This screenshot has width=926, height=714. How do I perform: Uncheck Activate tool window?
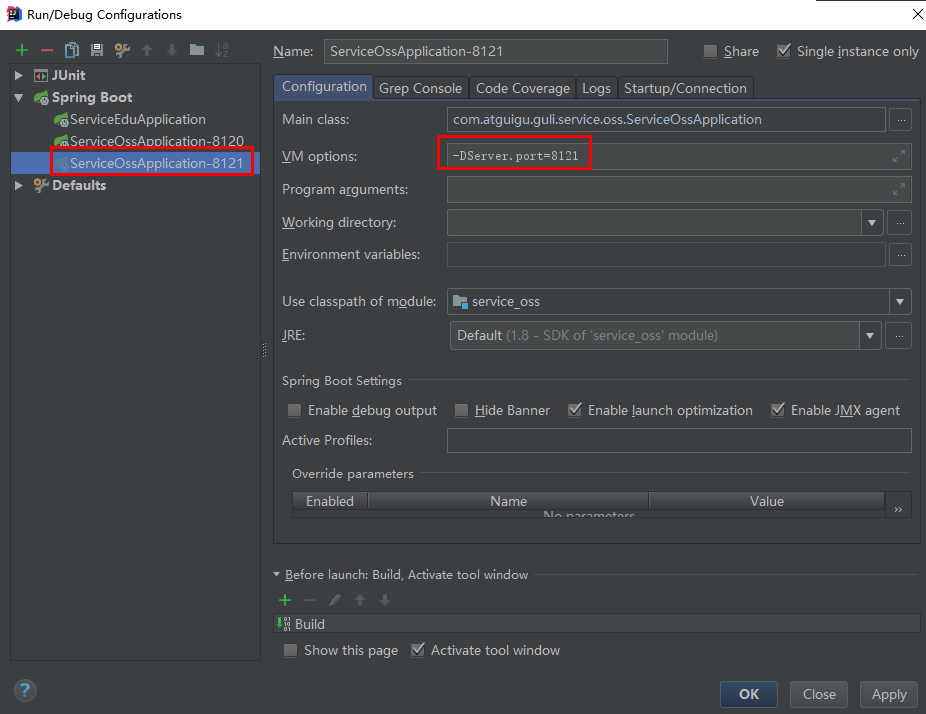[418, 650]
